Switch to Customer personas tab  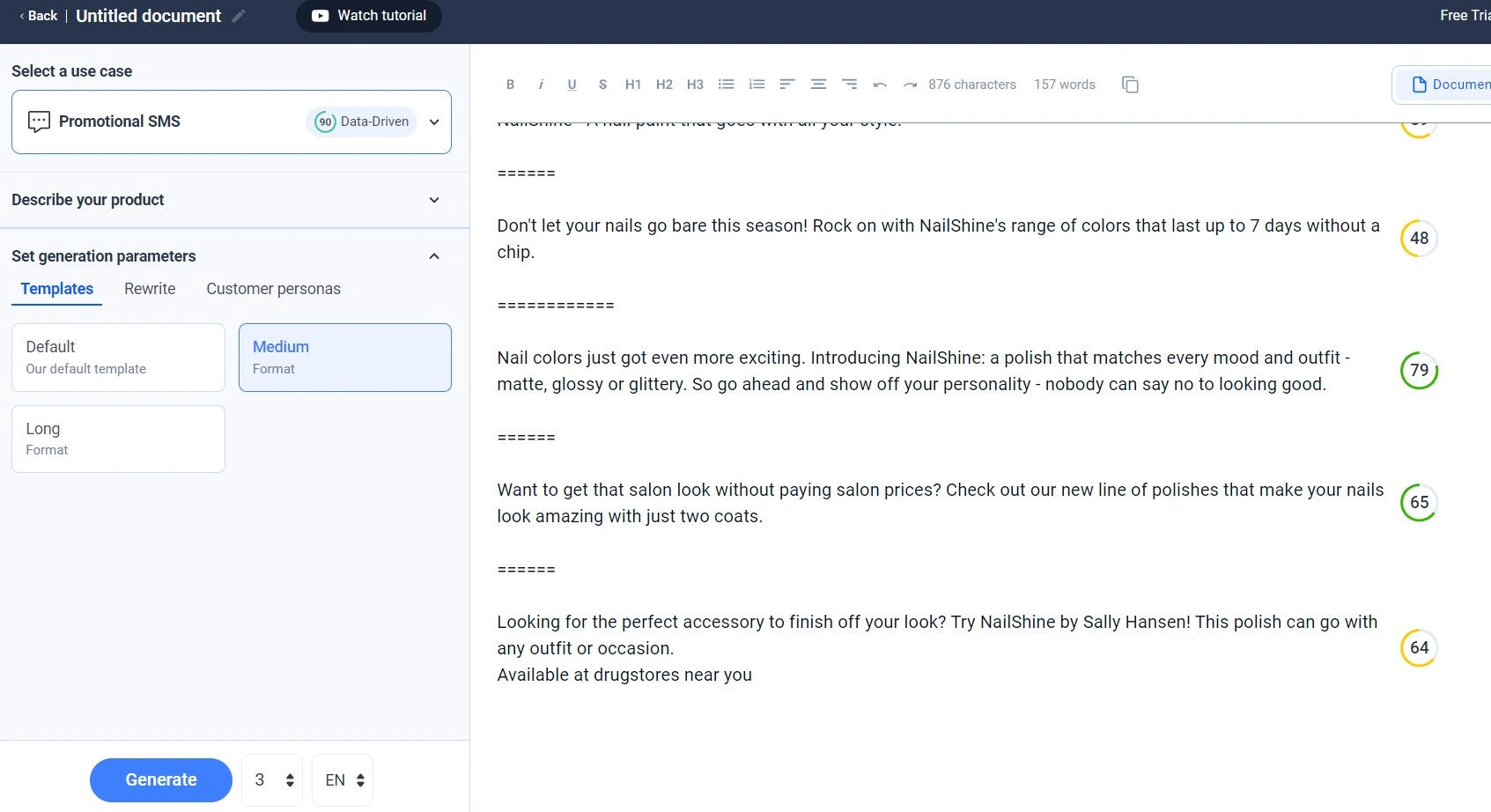273,289
